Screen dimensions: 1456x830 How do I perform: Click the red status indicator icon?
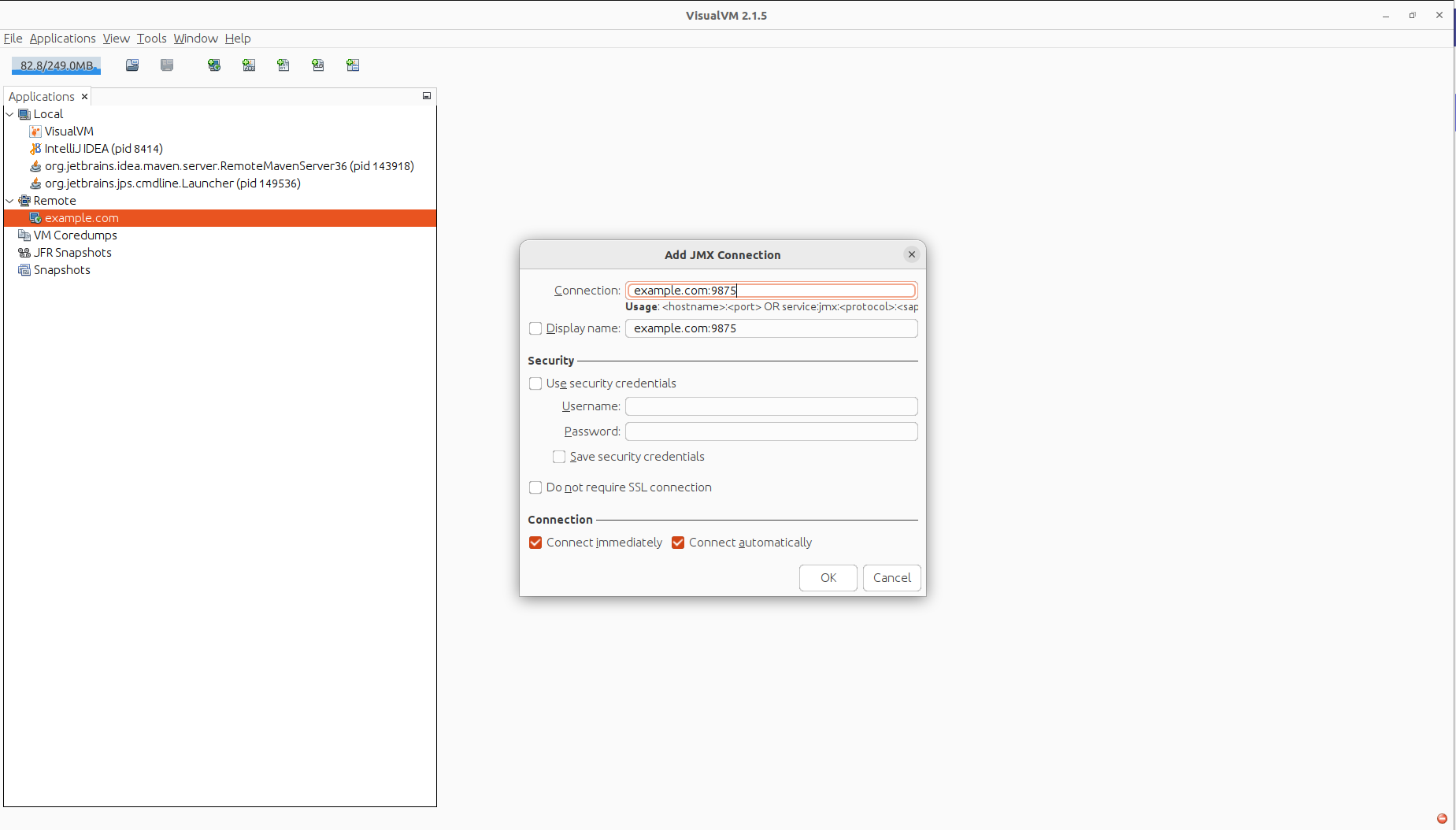[1443, 818]
